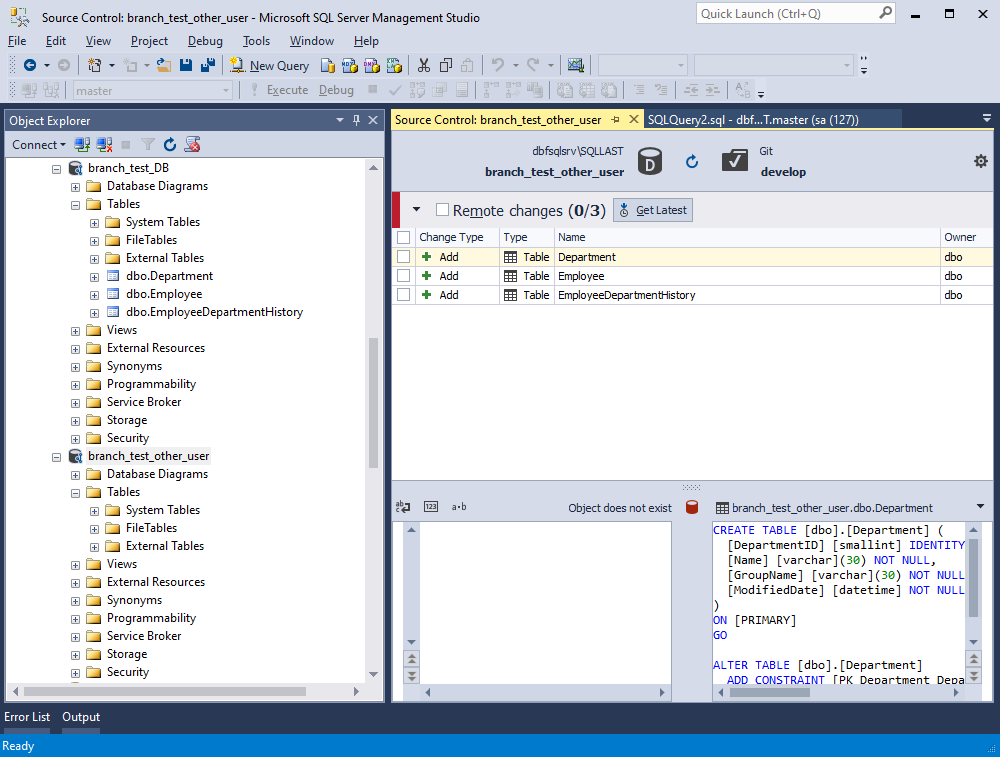The image size is (1000, 757).
Task: Toggle the whitespace a·b compare option
Action: (x=459, y=507)
